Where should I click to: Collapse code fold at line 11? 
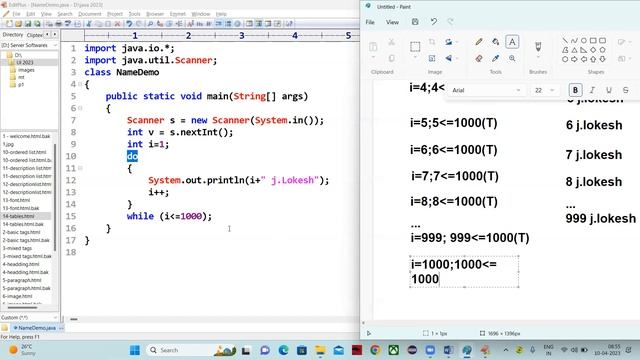point(80,168)
